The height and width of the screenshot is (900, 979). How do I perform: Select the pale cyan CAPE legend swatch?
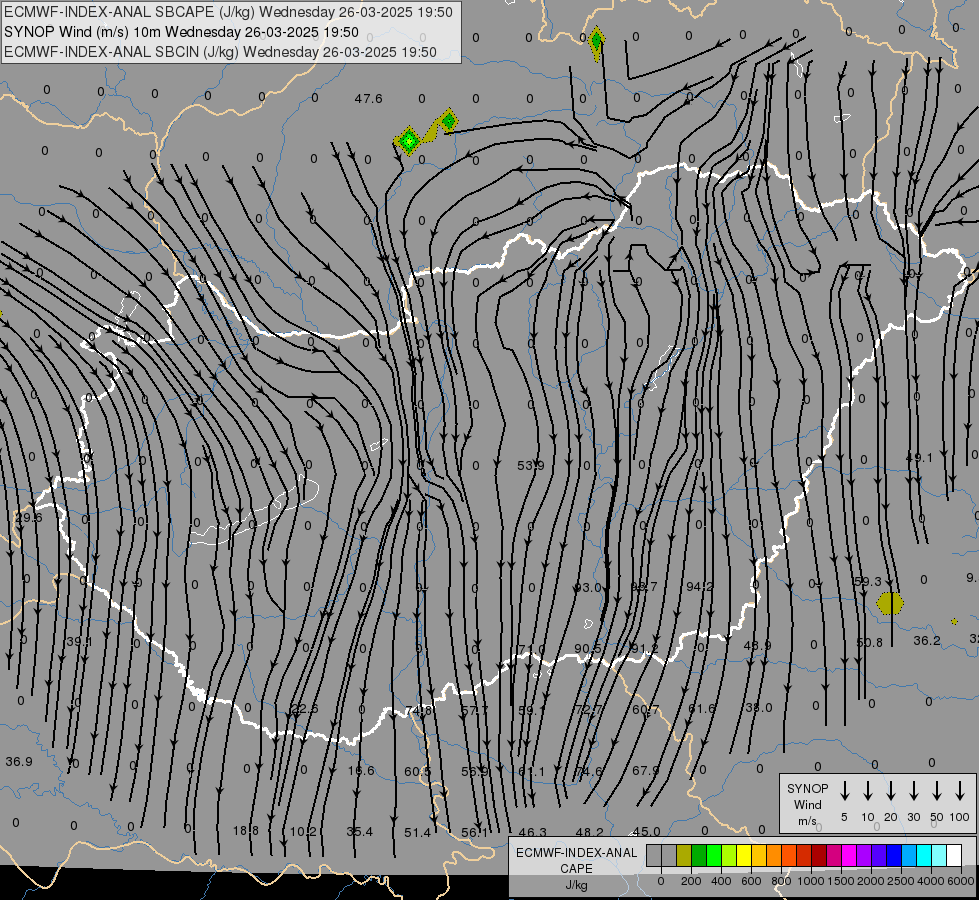tap(938, 855)
